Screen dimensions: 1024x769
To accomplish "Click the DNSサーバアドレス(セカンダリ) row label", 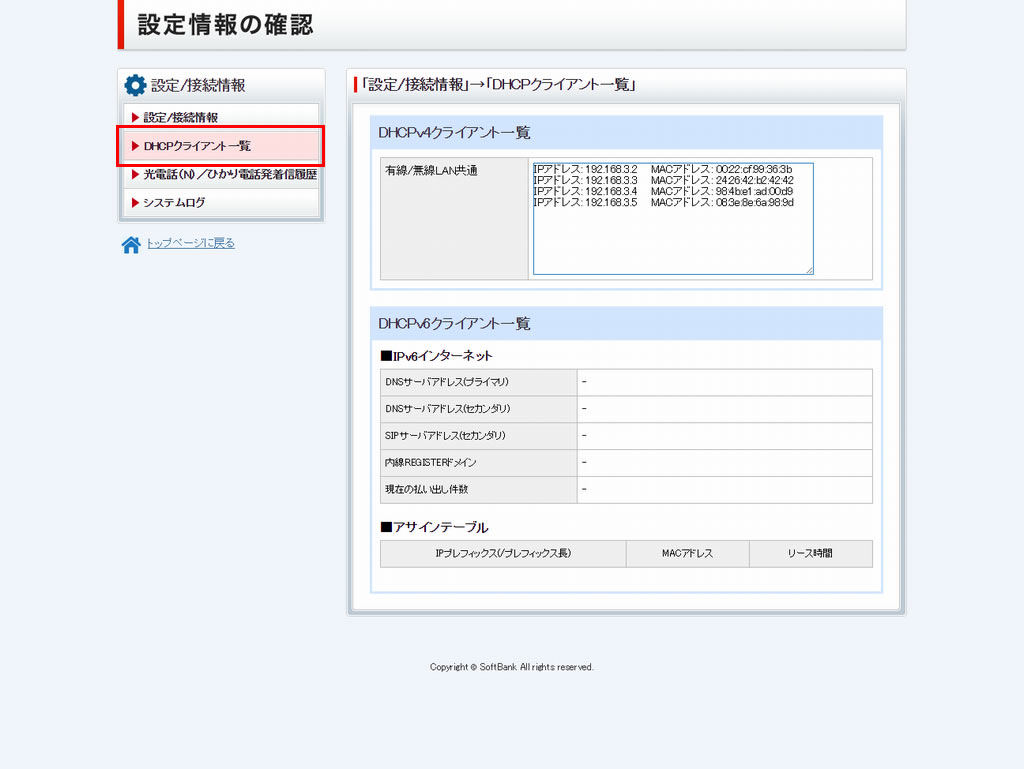I will tap(479, 409).
